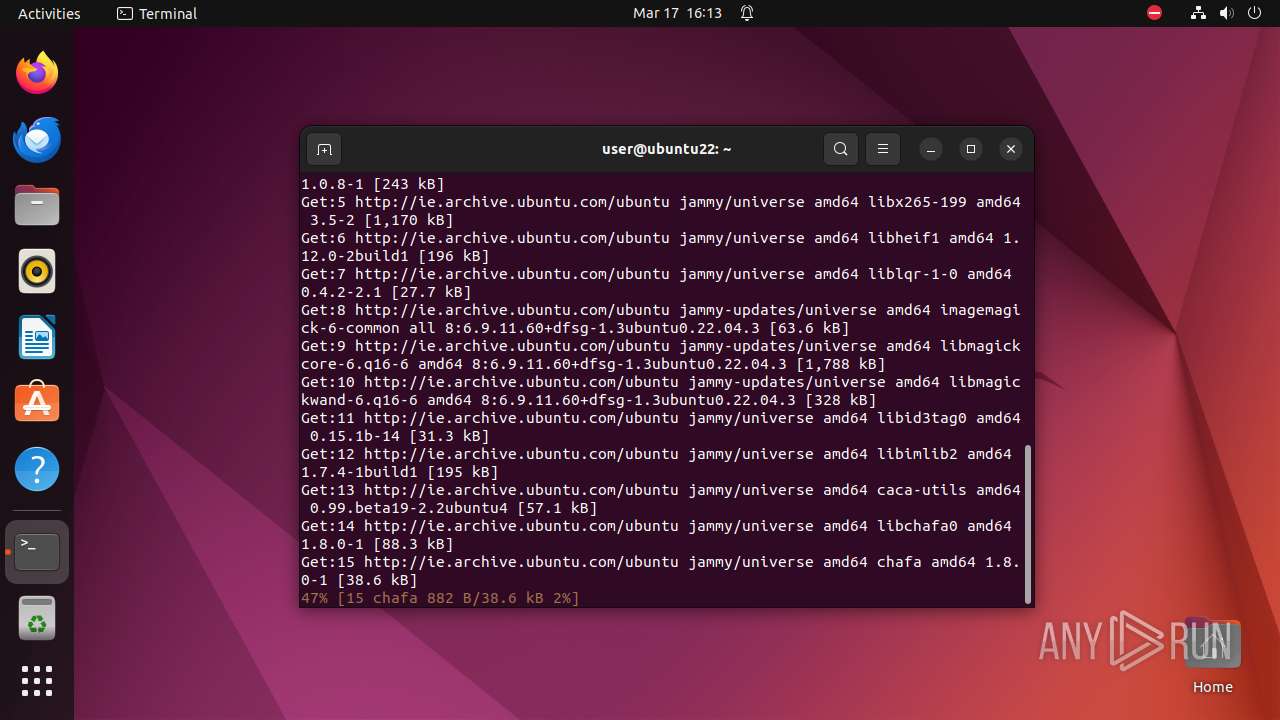Click the 'Get:13' caca-utils line

661,499
